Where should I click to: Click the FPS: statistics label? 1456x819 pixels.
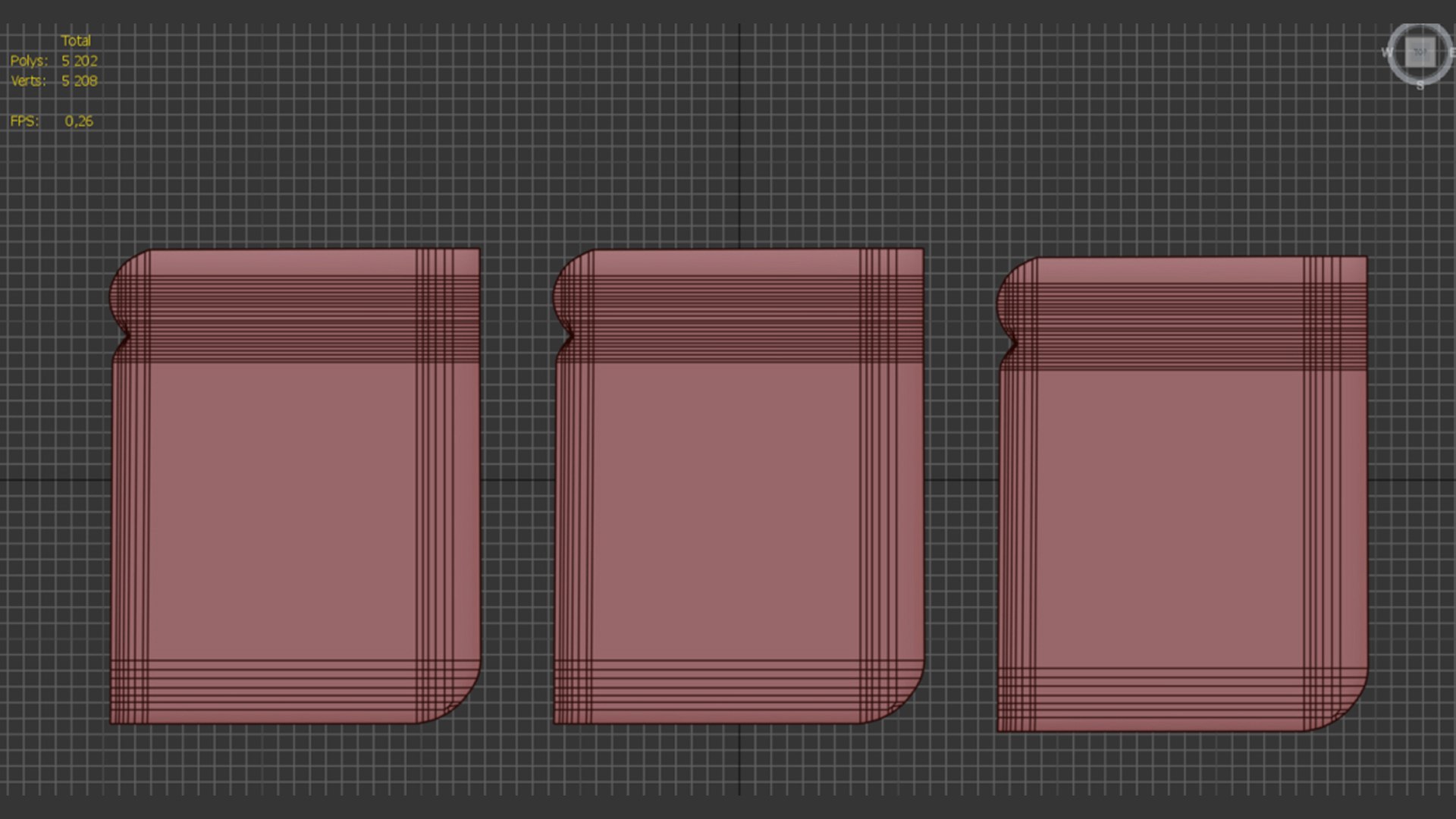(24, 121)
